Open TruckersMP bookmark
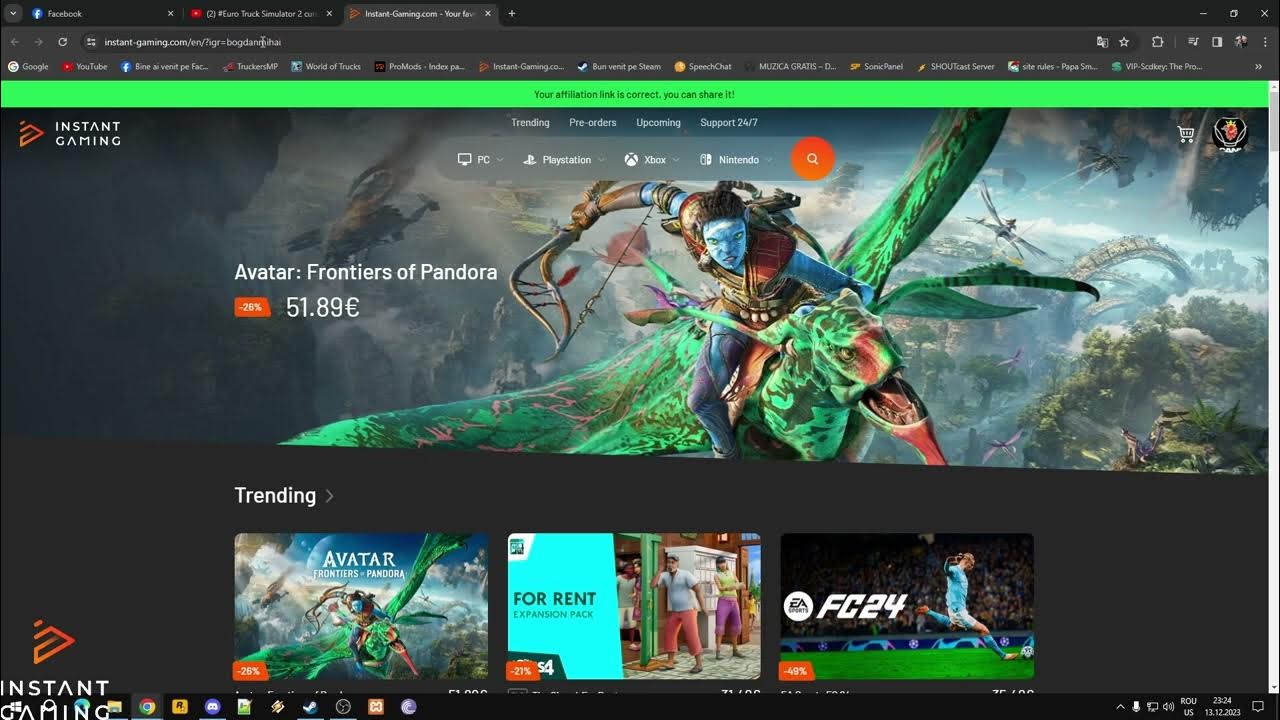This screenshot has width=1280, height=720. 250,67
